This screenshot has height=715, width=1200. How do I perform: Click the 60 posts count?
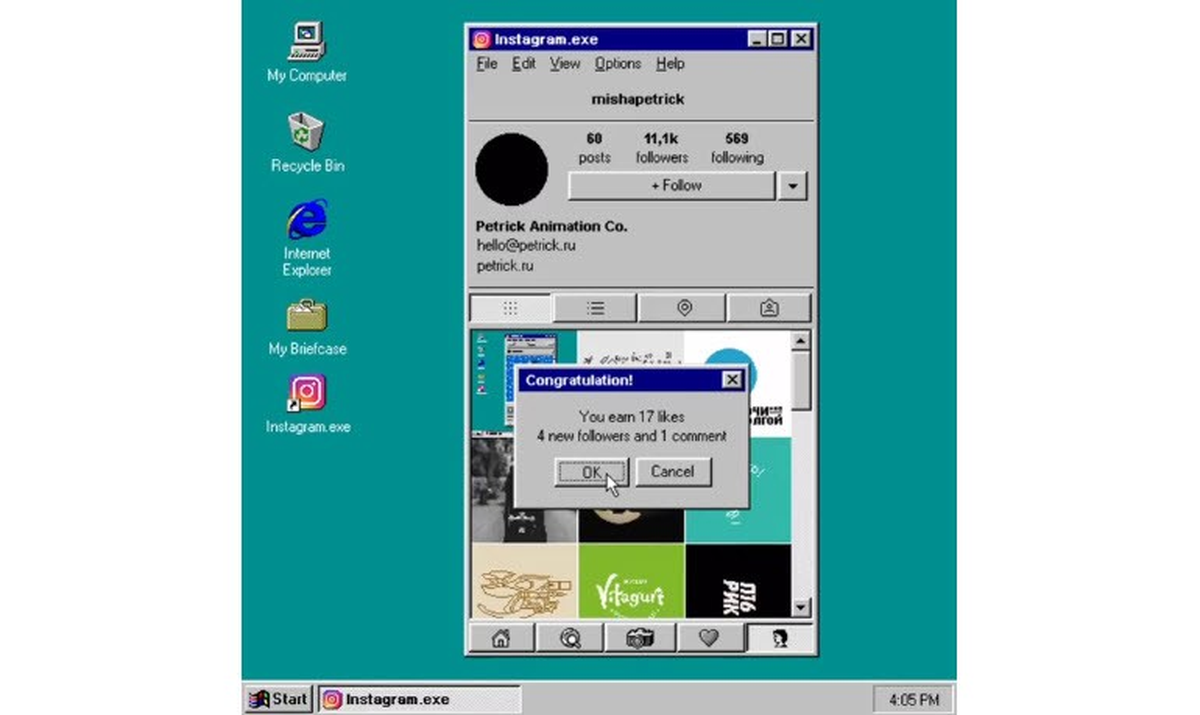click(594, 148)
